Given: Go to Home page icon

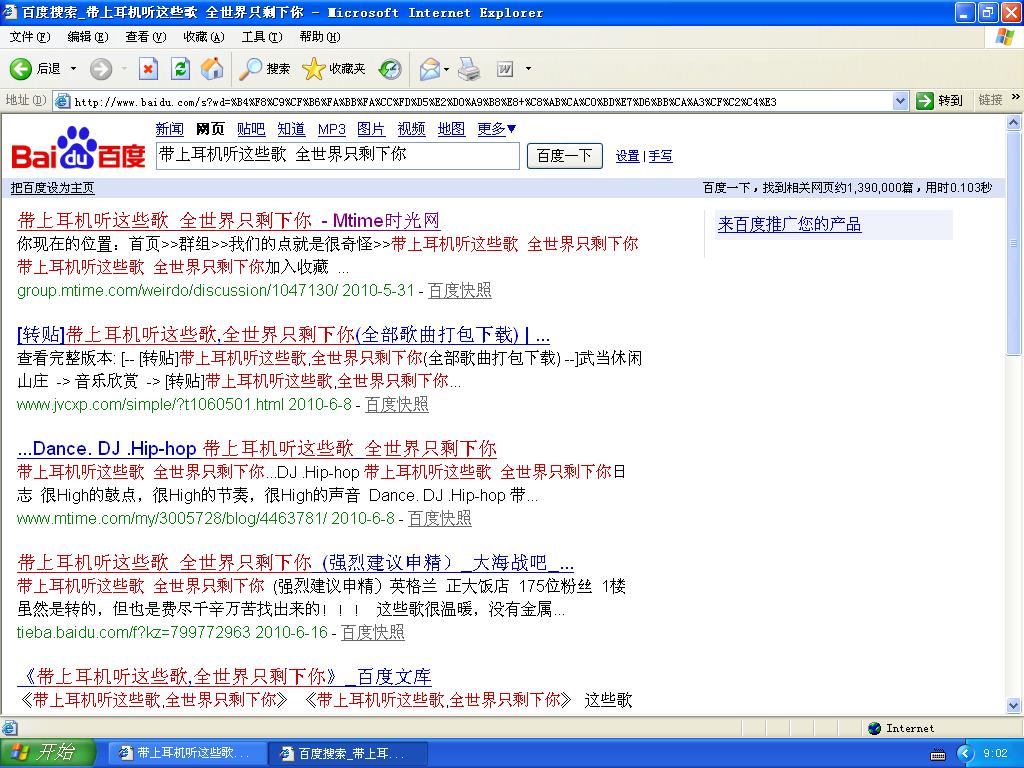Looking at the screenshot, I should [x=212, y=69].
